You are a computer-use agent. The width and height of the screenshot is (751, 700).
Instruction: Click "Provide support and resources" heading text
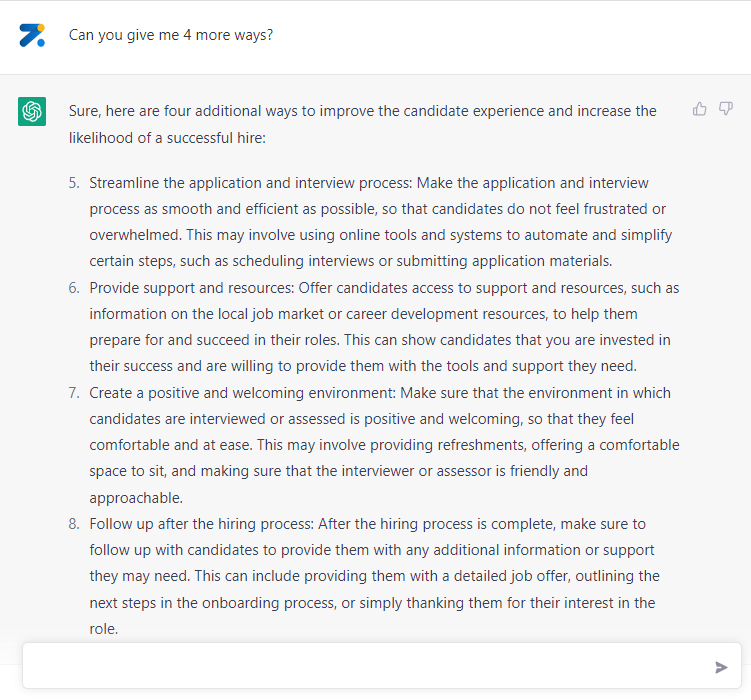pos(192,288)
